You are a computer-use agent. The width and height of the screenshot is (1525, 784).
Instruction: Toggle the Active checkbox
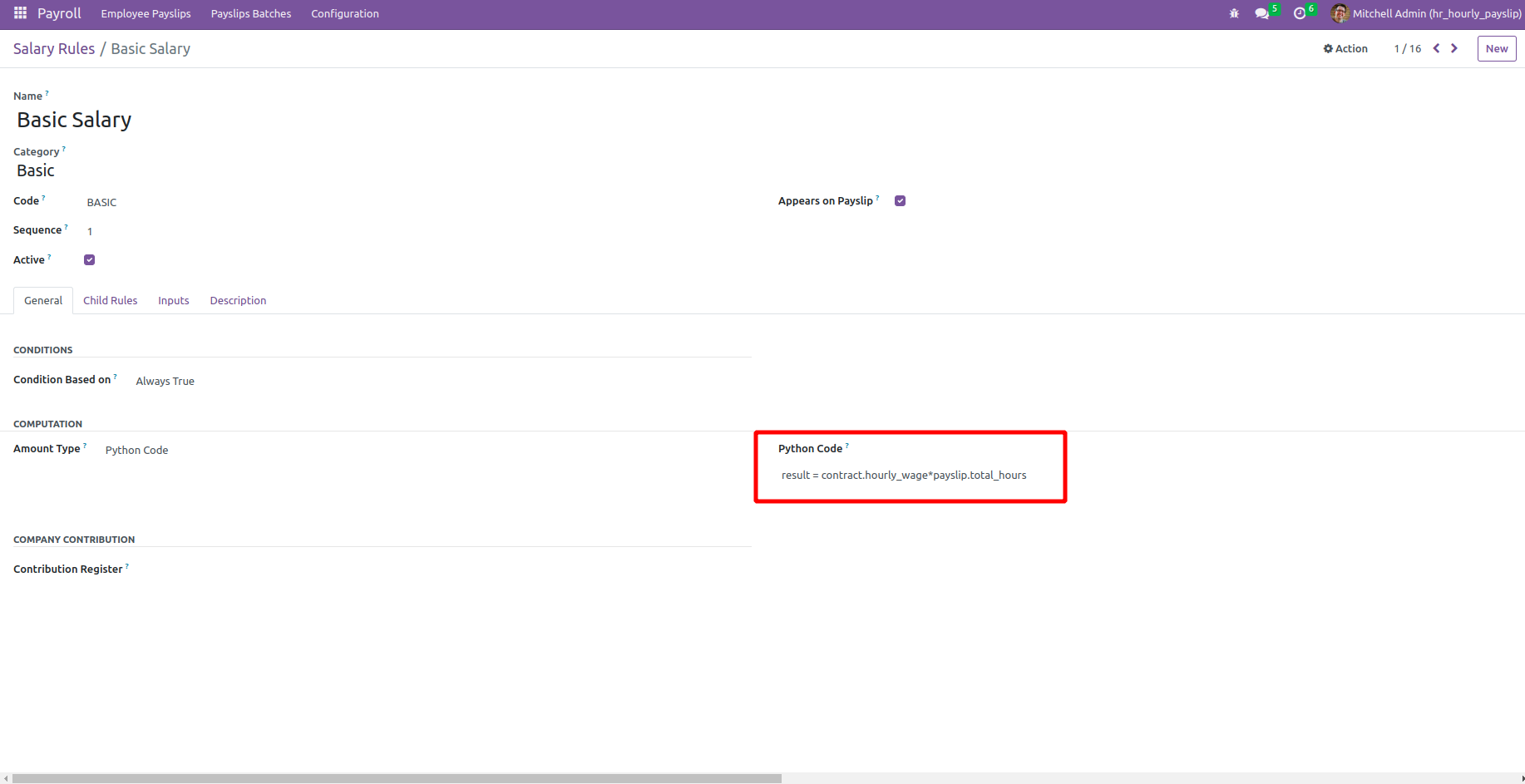[90, 259]
